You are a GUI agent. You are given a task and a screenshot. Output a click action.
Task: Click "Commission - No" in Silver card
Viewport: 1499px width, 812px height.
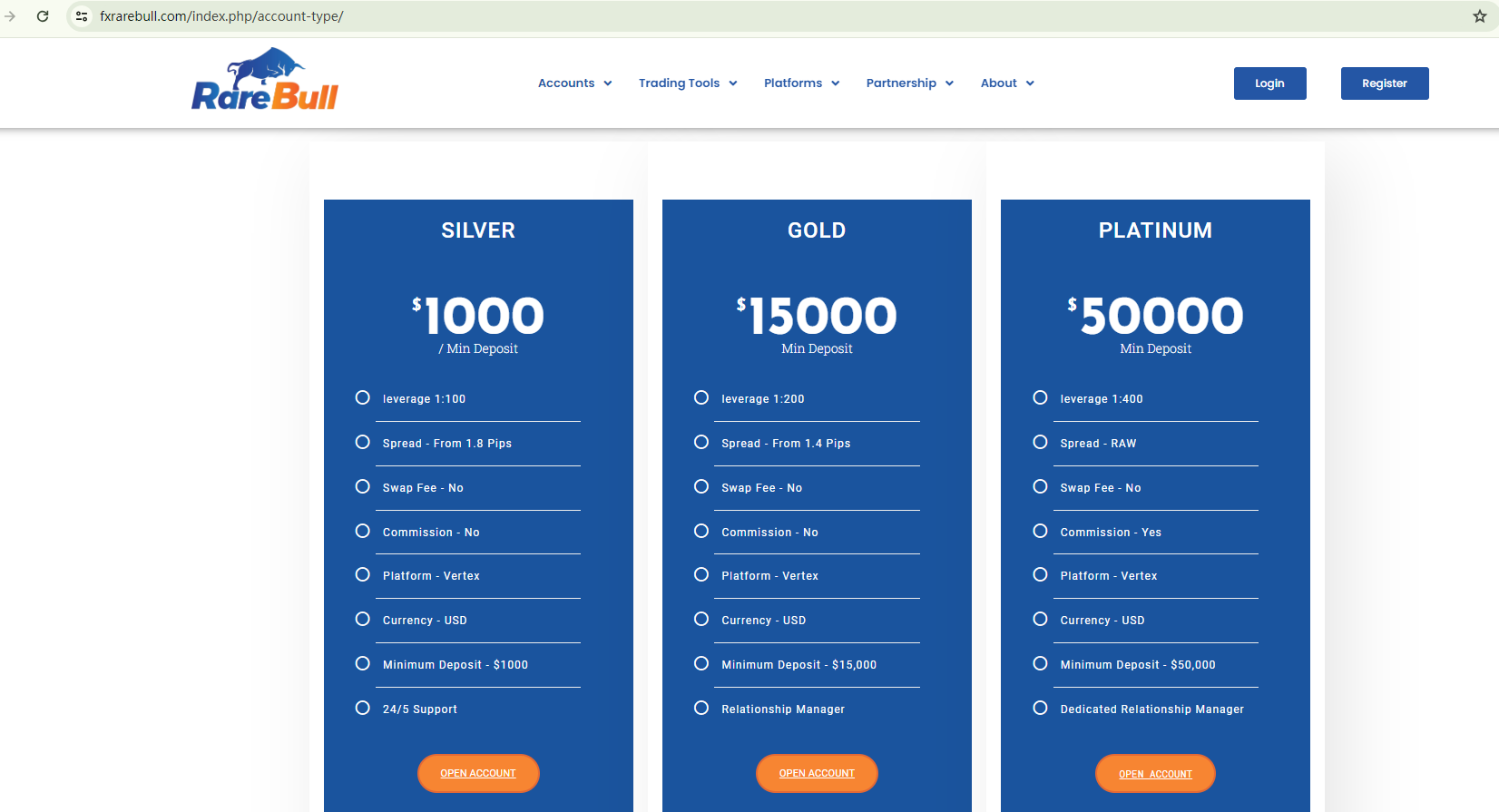[431, 533]
